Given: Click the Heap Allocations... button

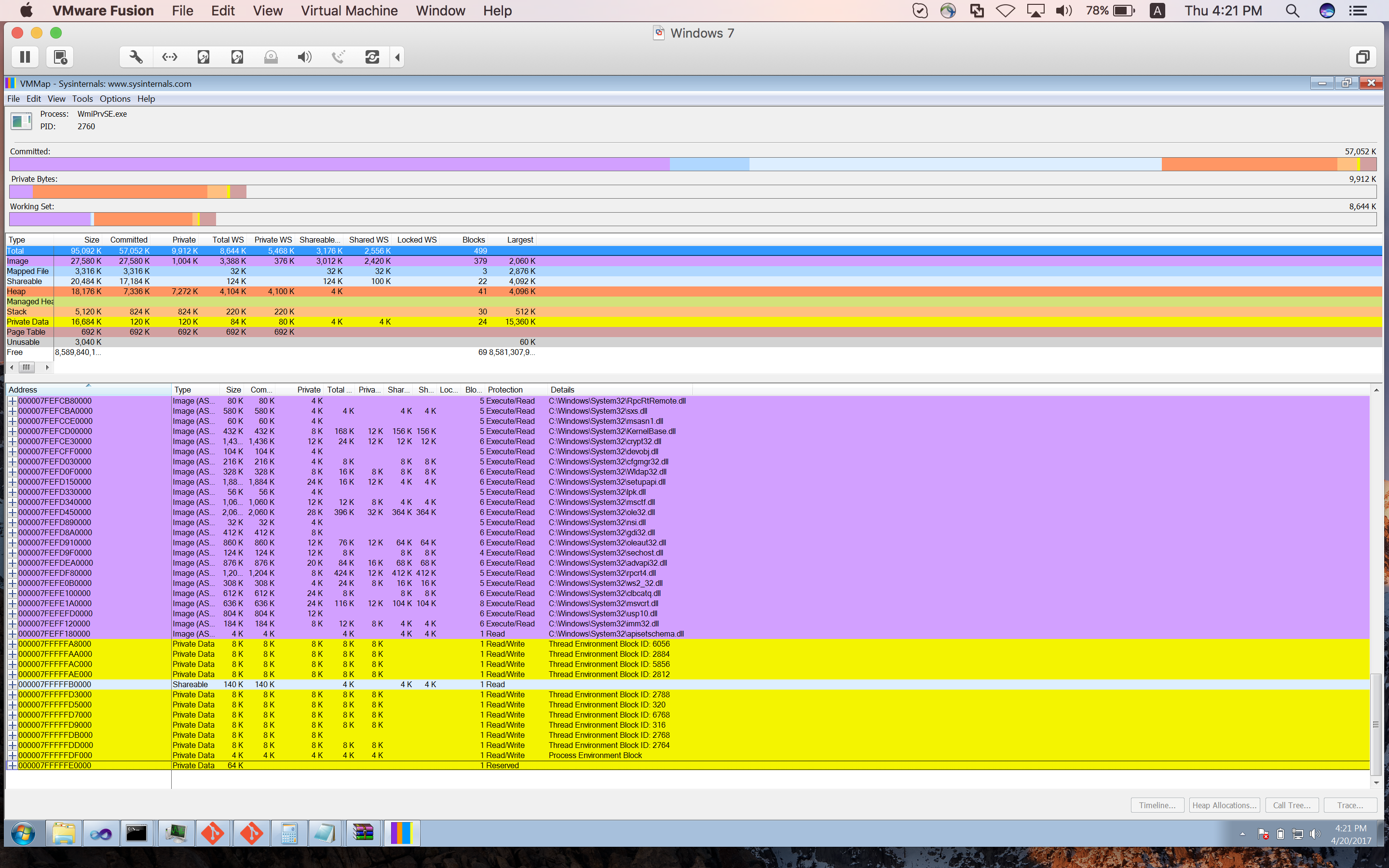Looking at the screenshot, I should [x=1224, y=805].
